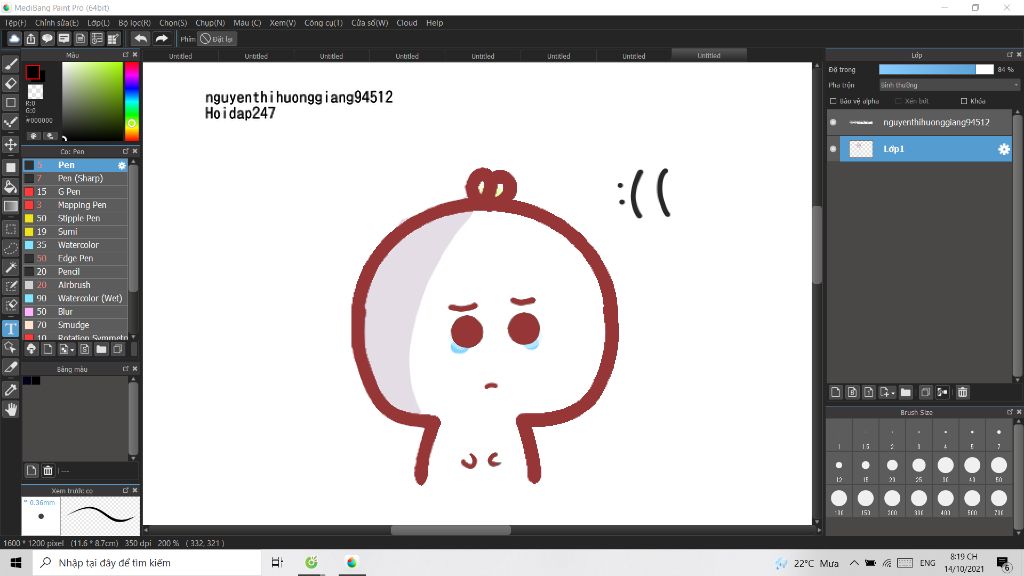Delete palette color with Bảng màu trash icon
Screen dimensions: 1024x576
tap(48, 470)
